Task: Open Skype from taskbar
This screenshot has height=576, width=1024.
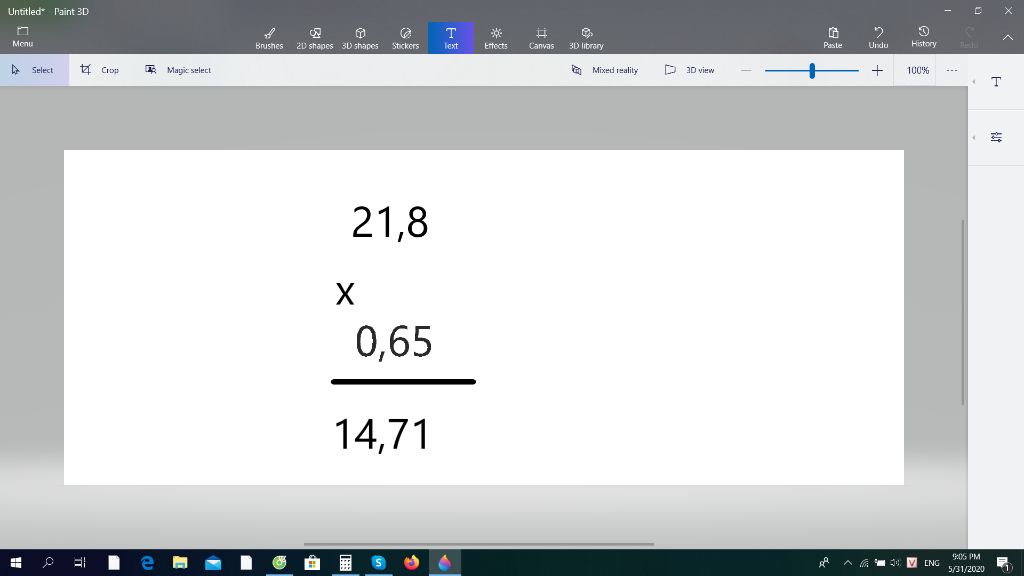Action: pyautogui.click(x=378, y=562)
